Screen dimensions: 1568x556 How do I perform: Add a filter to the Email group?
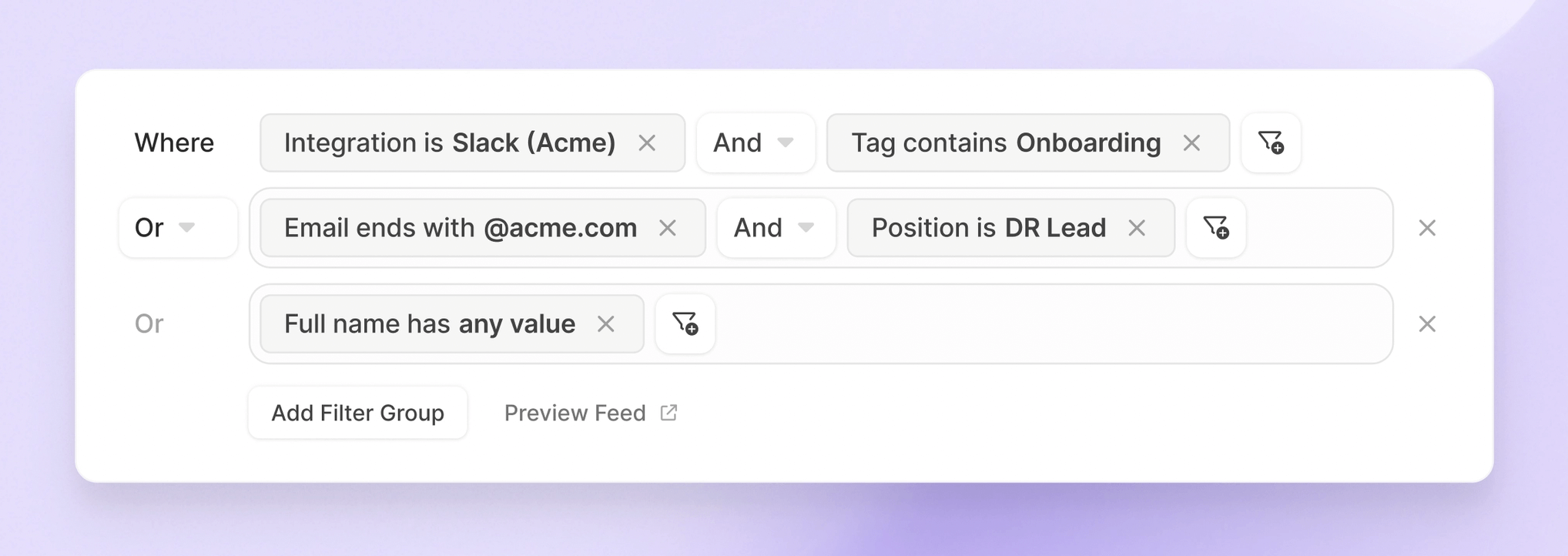tap(1216, 228)
